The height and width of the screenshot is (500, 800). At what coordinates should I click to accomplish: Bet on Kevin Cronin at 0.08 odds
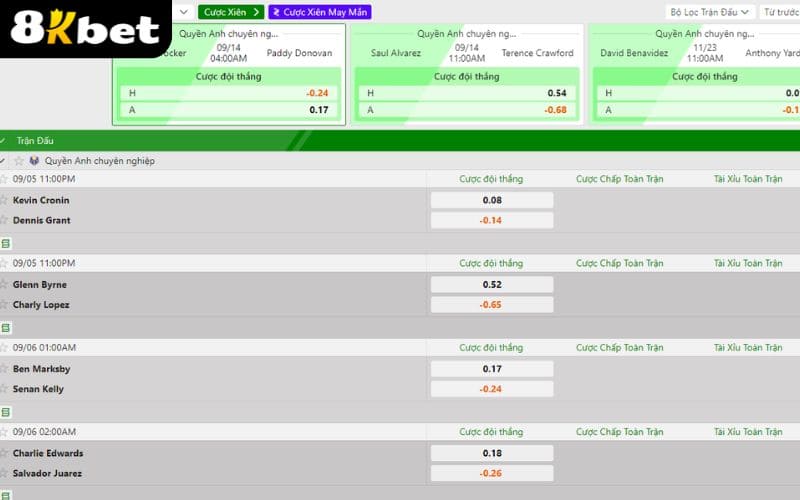click(x=492, y=200)
